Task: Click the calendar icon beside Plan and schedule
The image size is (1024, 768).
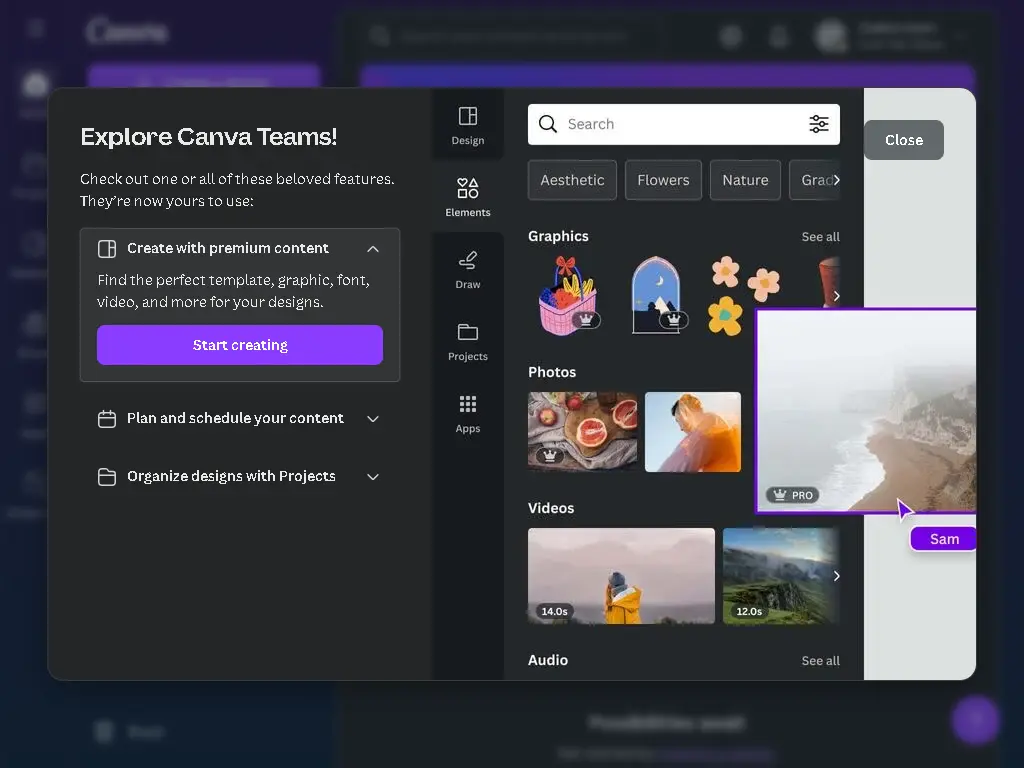Action: coord(106,419)
